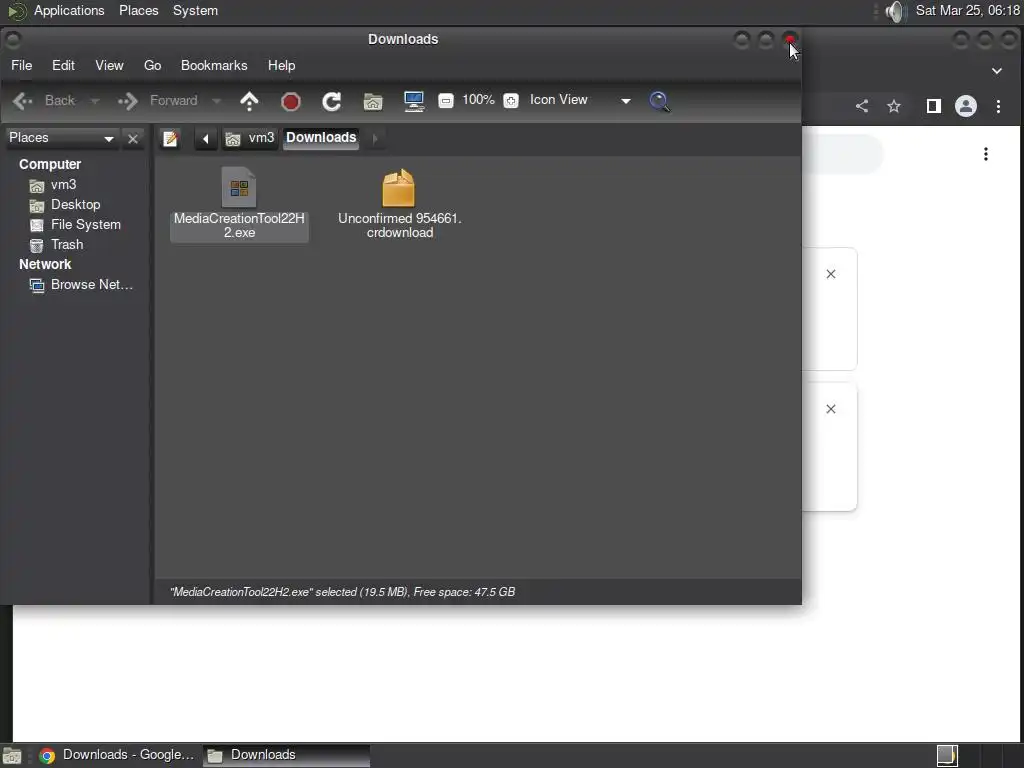Viewport: 1024px width, 768px height.
Task: Toggle Chrome's side panel icon
Action: point(934,106)
